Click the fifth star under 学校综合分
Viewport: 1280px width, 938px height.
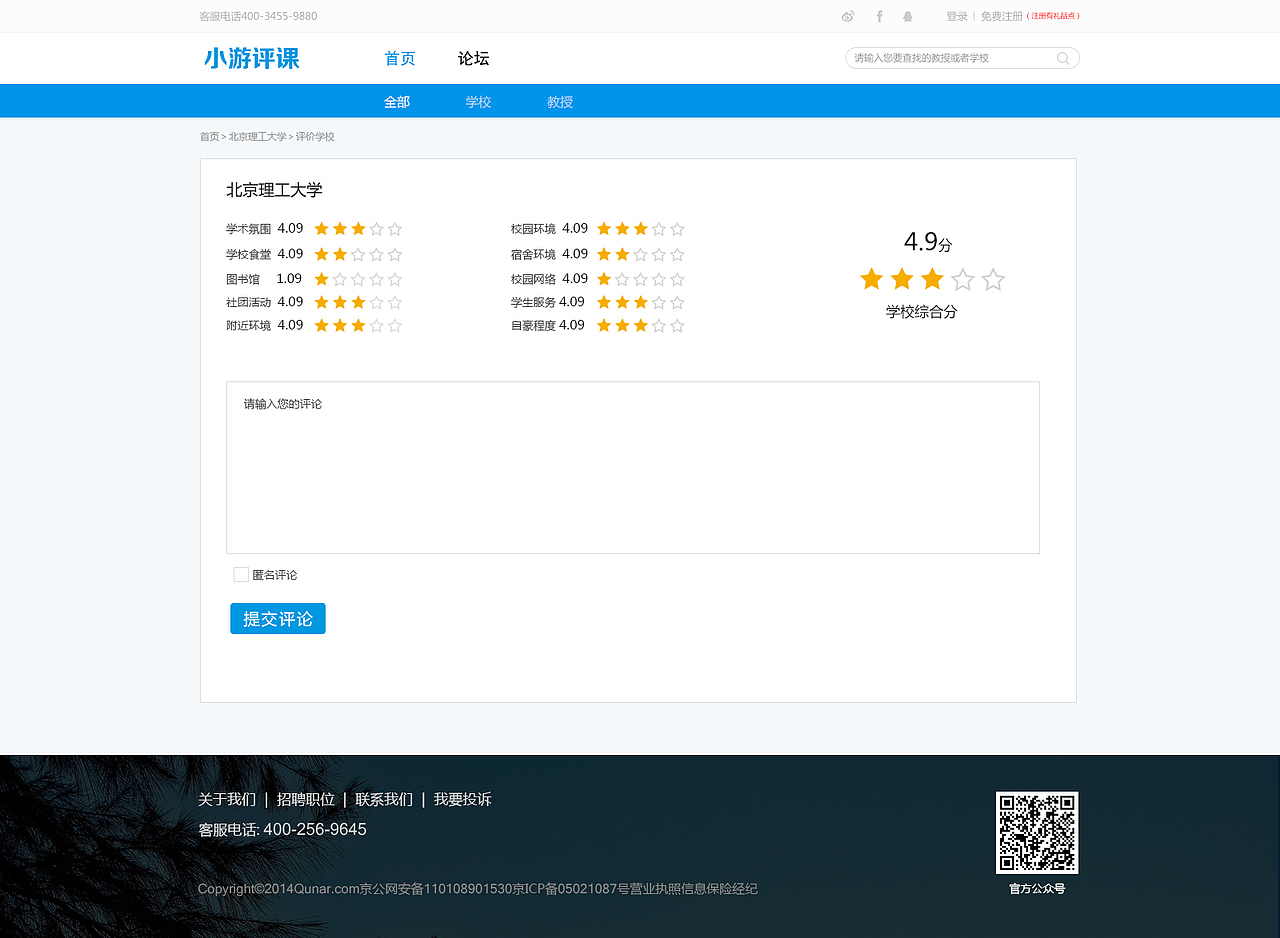coord(992,280)
